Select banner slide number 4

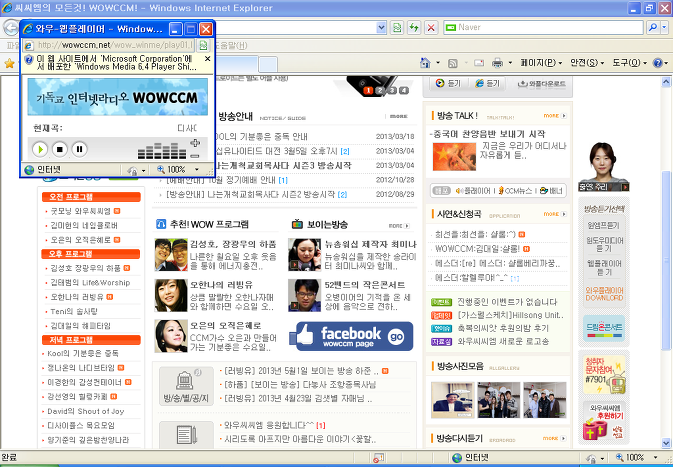coord(404,90)
